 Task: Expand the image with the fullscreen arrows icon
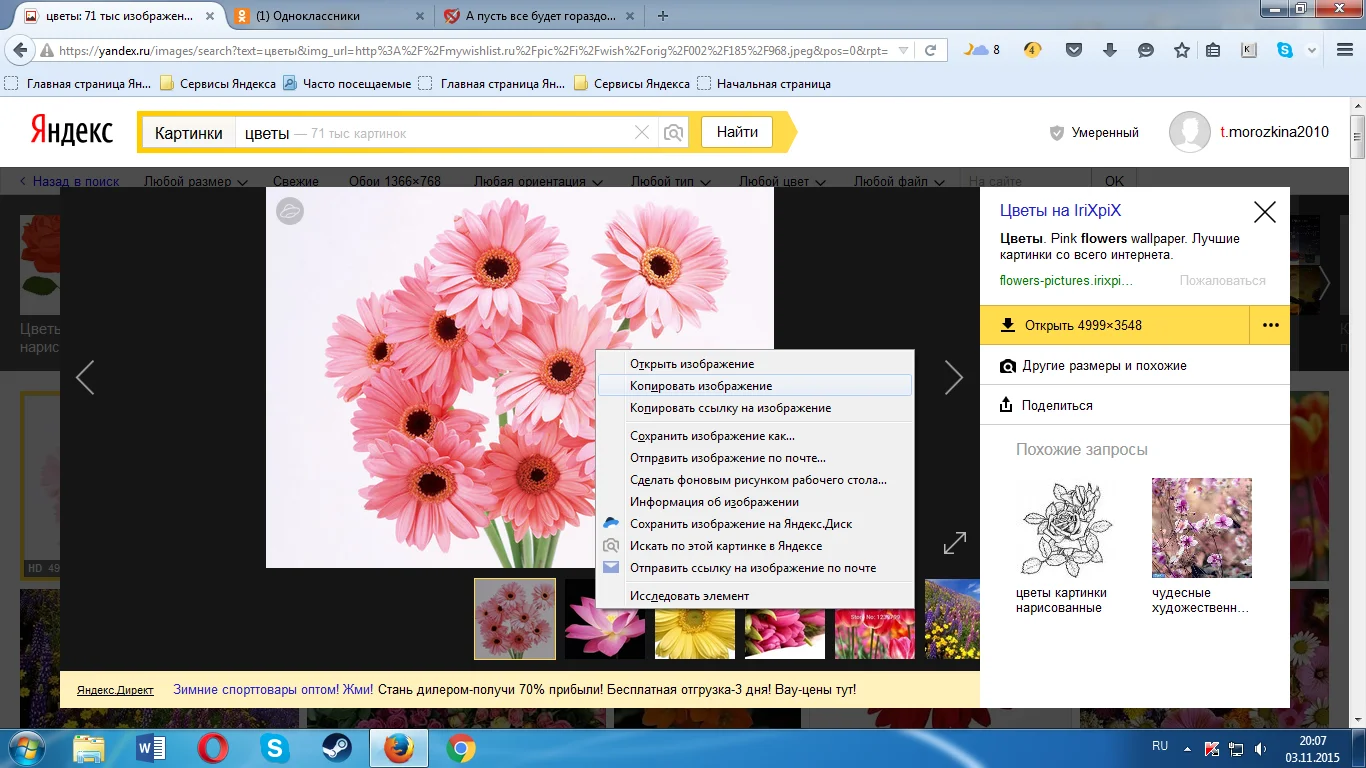tap(954, 542)
